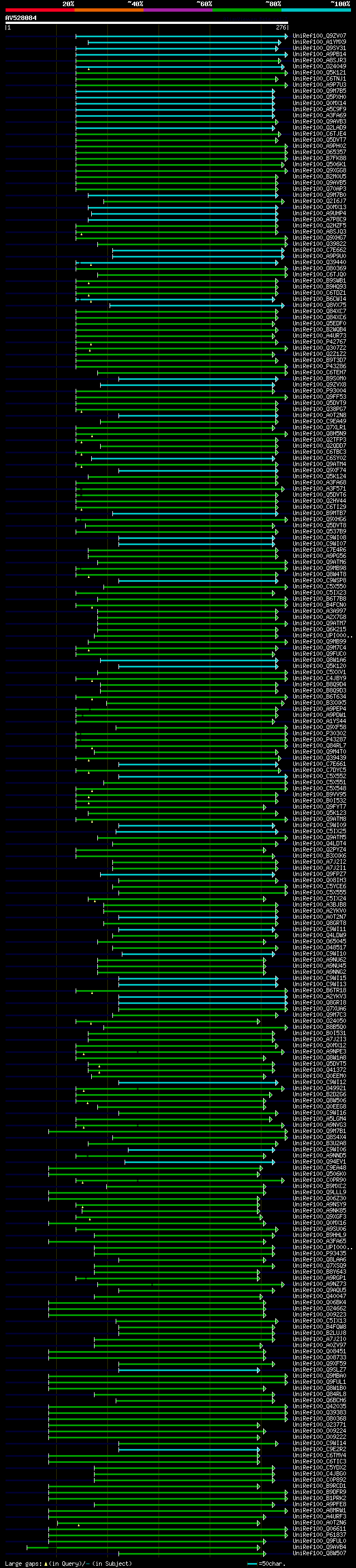Select UniRef100_Q2I6J7 label
The height and width of the screenshot is (1568, 356).
coord(319,201)
